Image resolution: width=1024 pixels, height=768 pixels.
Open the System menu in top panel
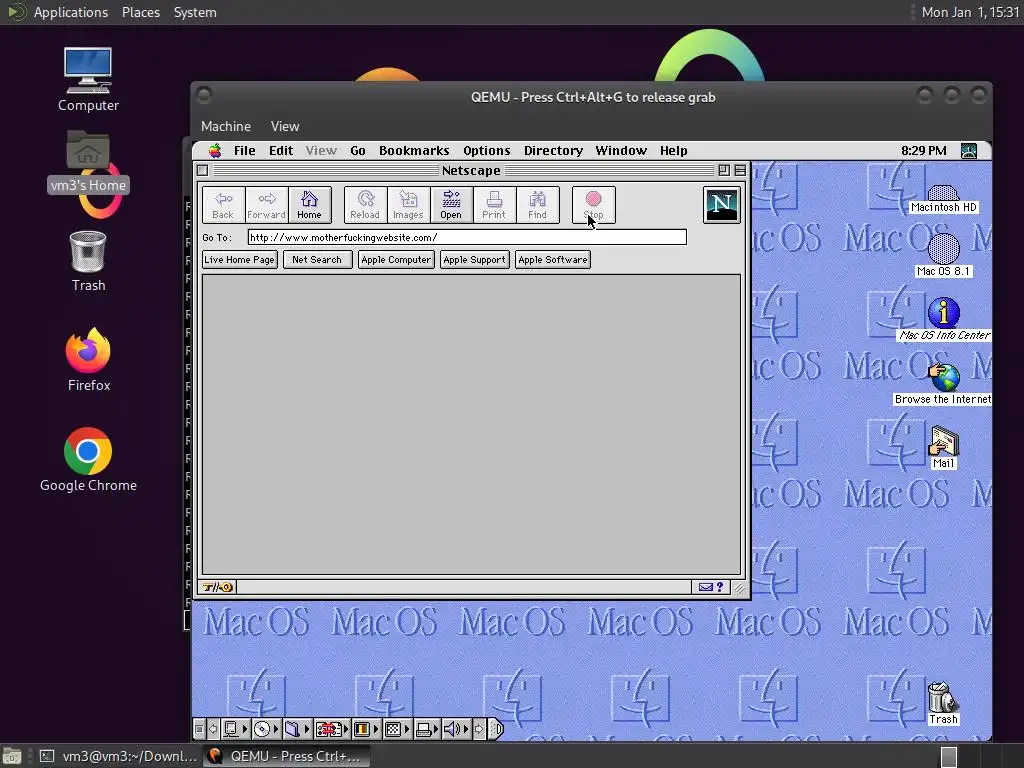[x=195, y=12]
